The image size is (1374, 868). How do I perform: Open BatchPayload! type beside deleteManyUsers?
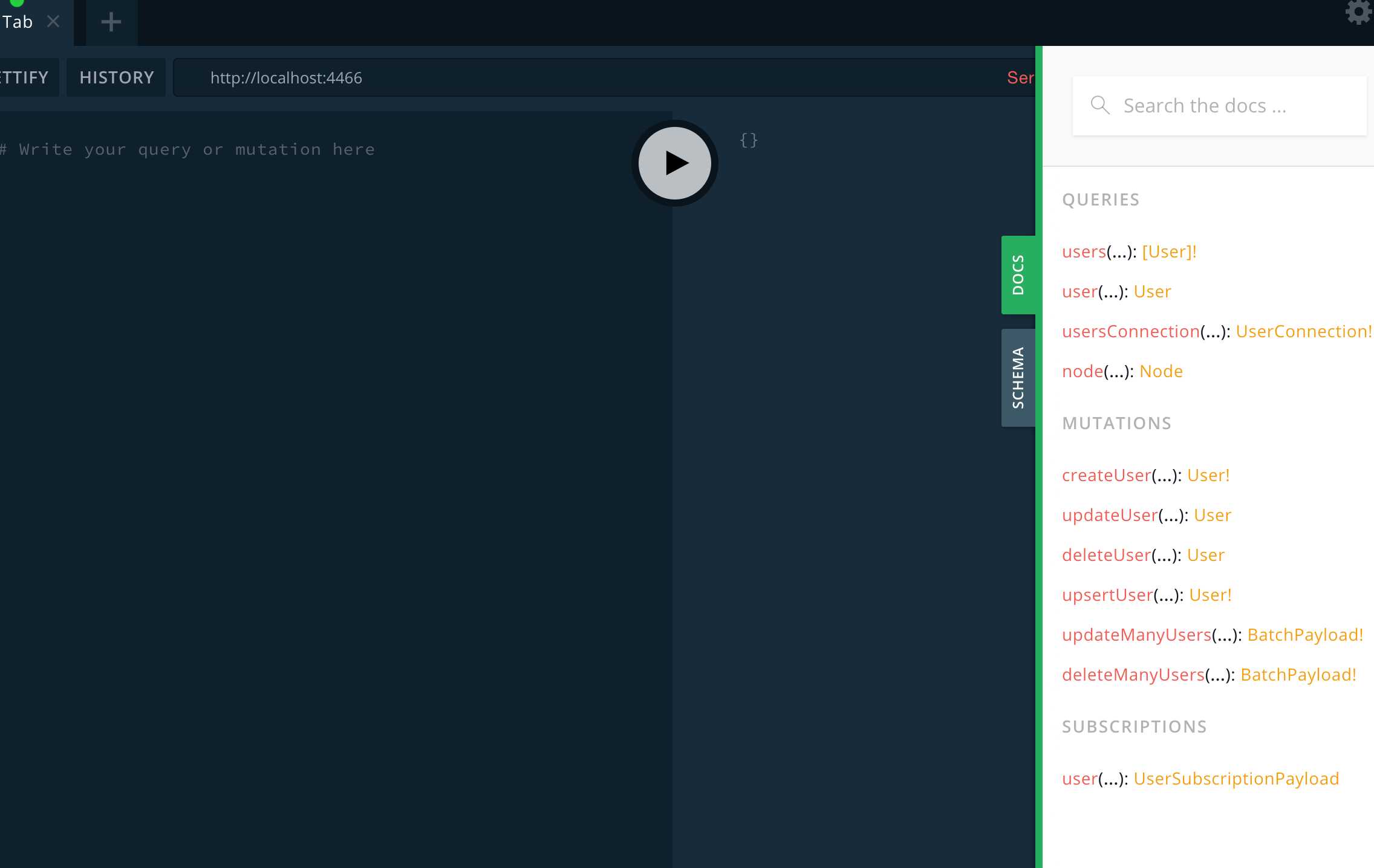coord(1298,675)
